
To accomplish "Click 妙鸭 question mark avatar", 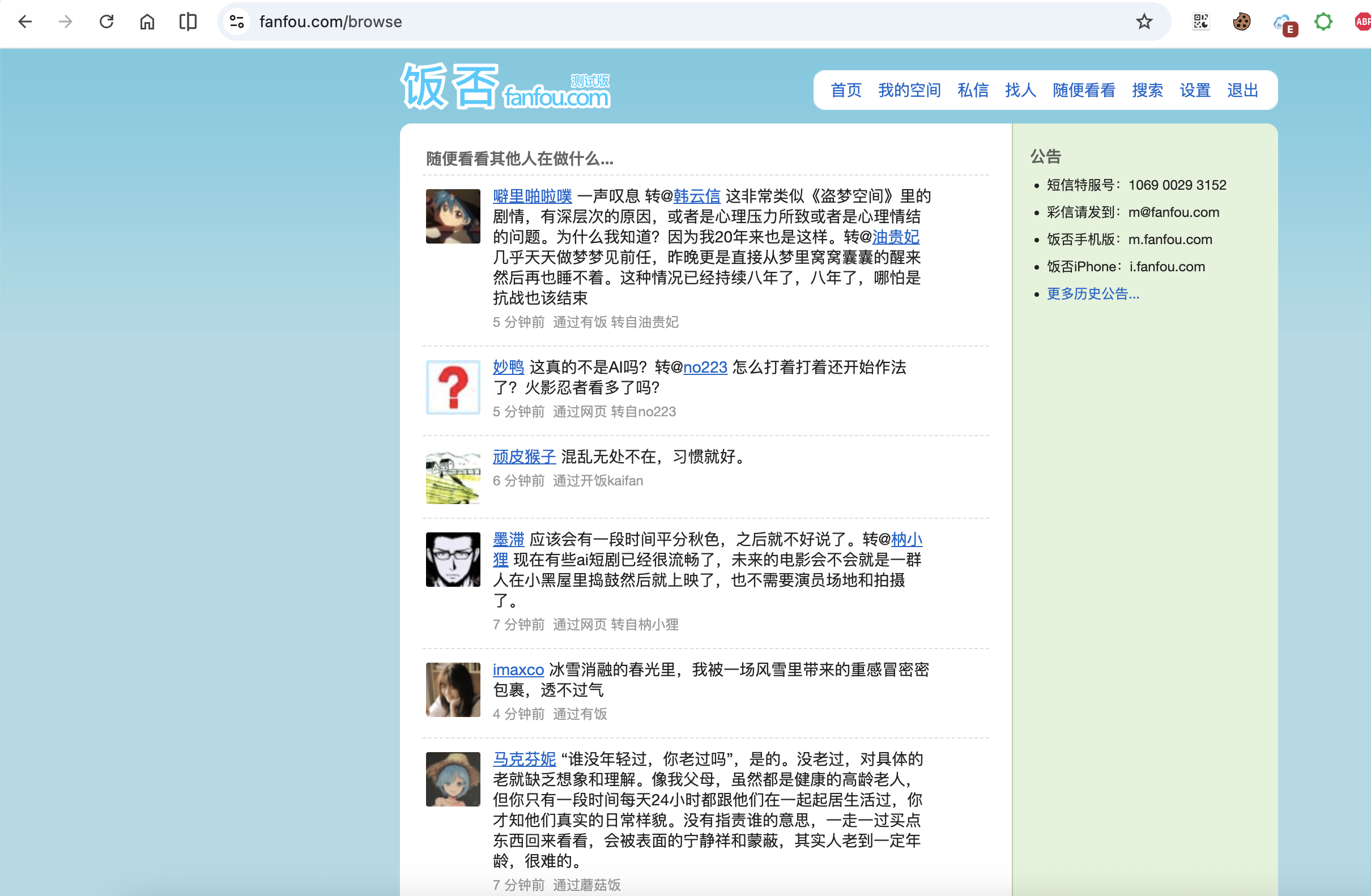I will [453, 387].
